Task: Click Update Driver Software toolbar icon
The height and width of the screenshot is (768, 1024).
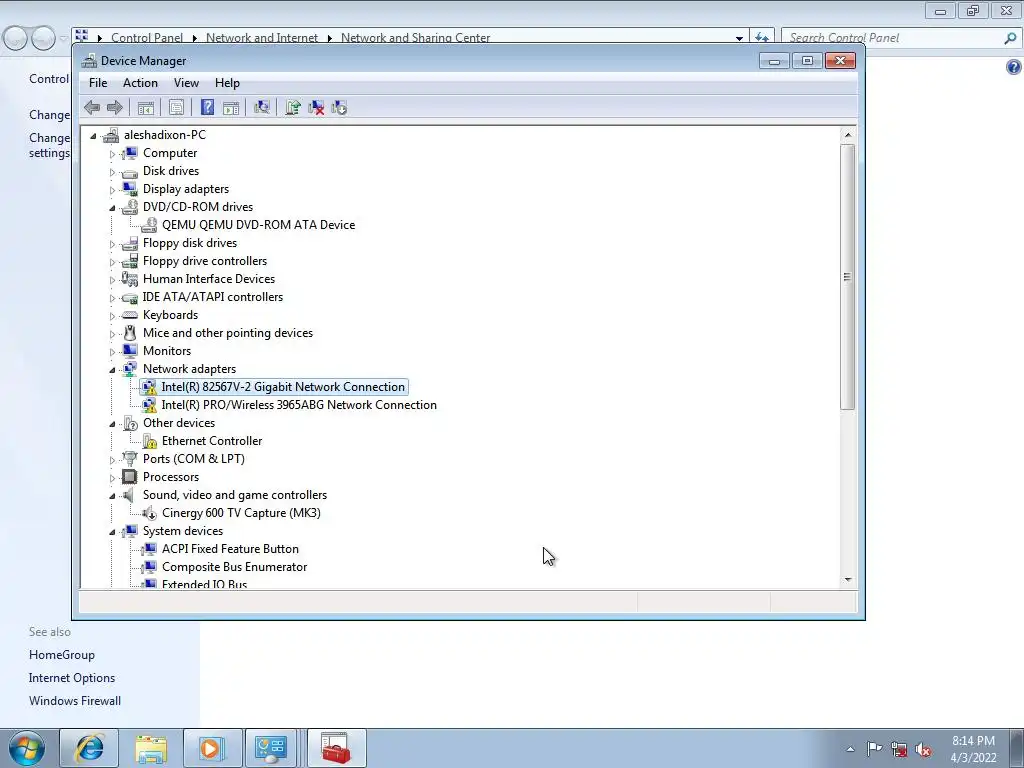Action: point(293,107)
